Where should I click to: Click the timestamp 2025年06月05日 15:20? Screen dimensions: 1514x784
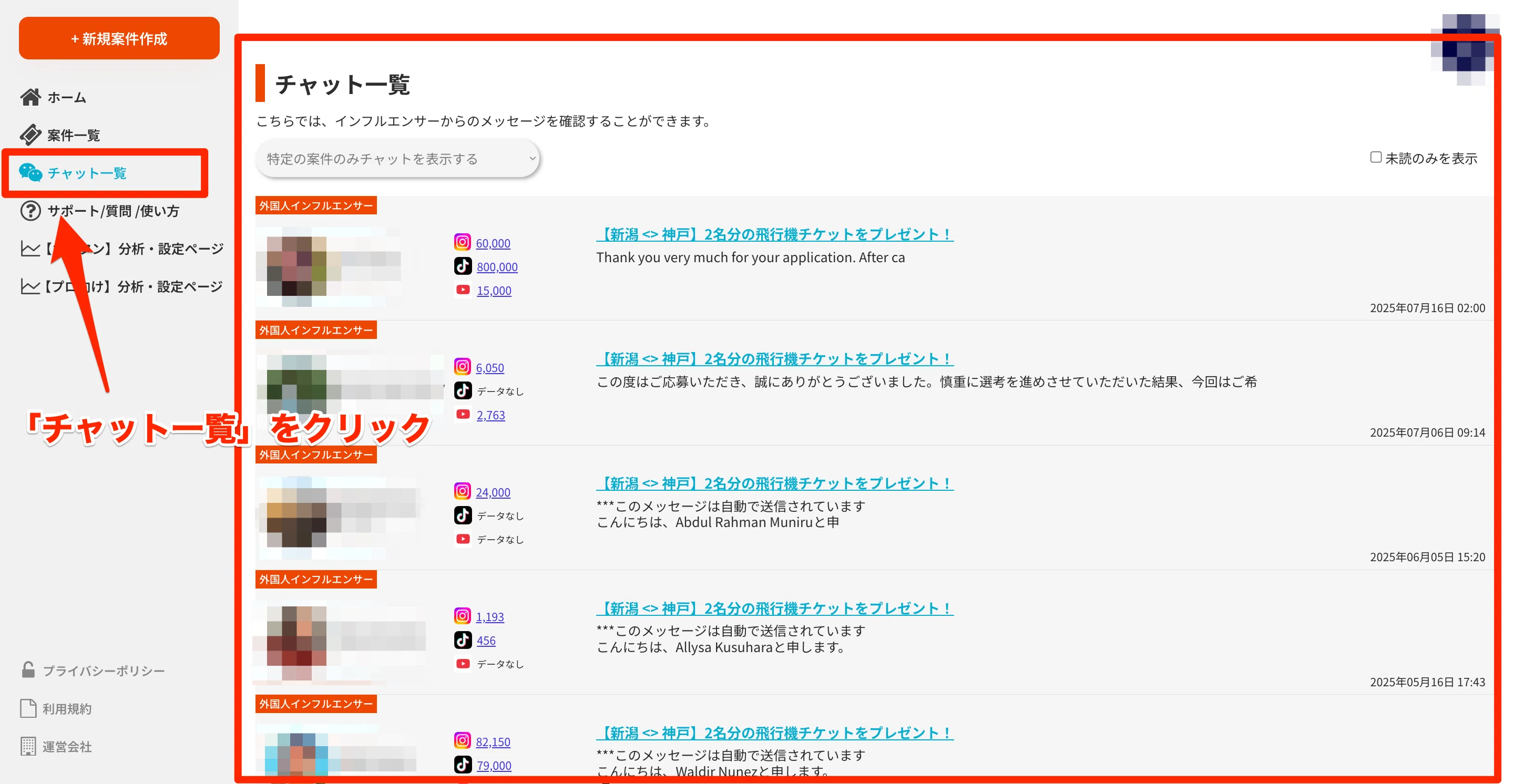1427,556
